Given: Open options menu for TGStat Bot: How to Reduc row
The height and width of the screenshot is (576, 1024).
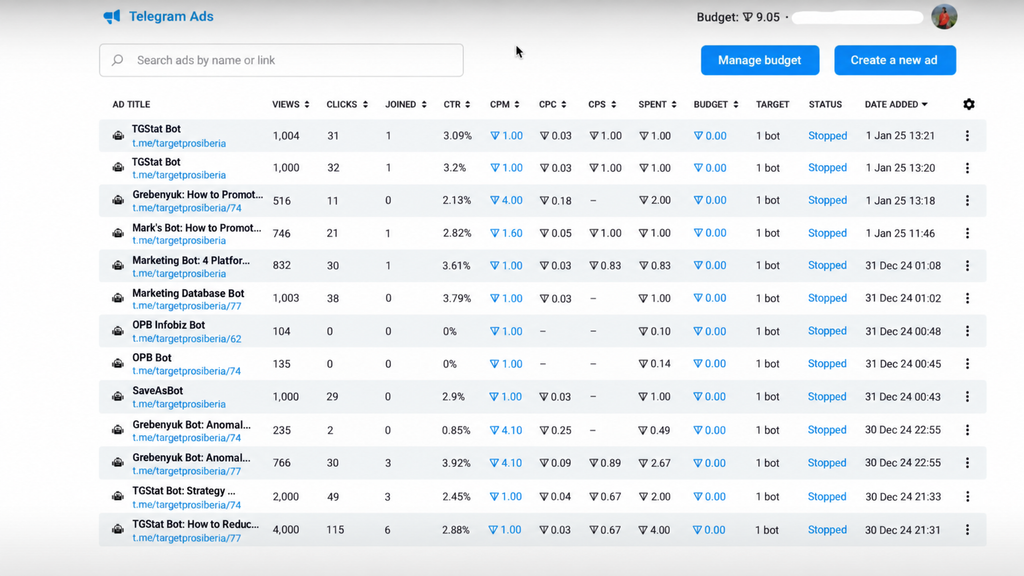Looking at the screenshot, I should (x=967, y=530).
